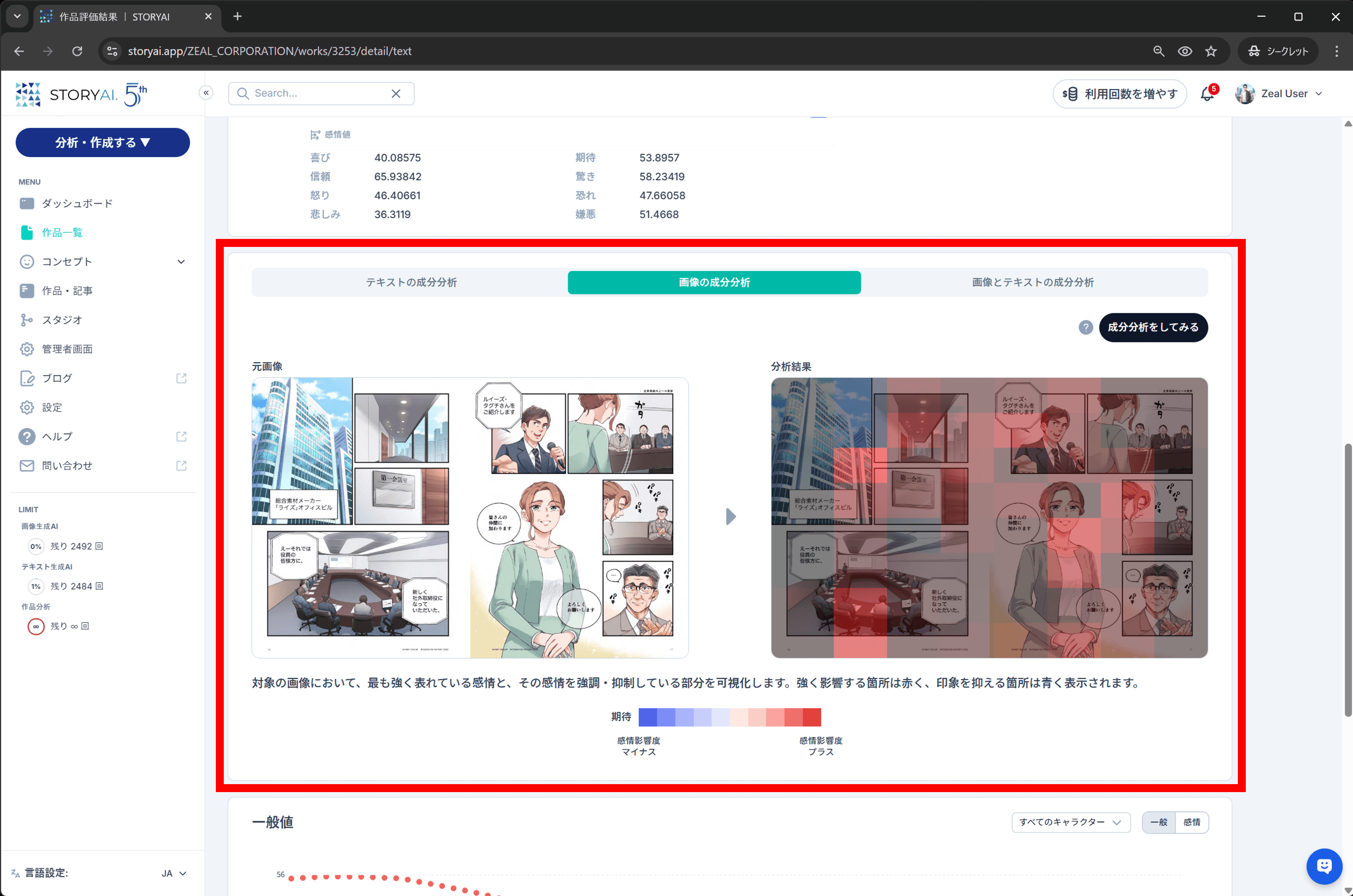The height and width of the screenshot is (896, 1353).
Task: Open すべてのキャラクター dropdown
Action: [1071, 822]
